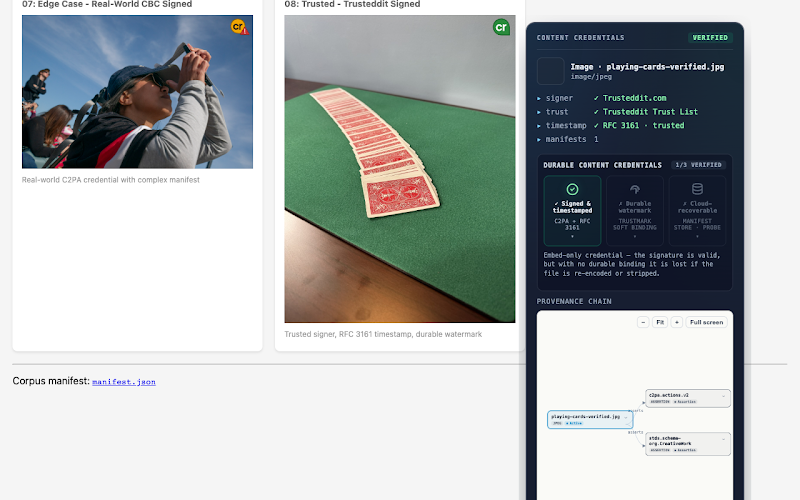
Task: Click the playing-cards-verified.jpg file name in panel header
Action: click(x=665, y=67)
